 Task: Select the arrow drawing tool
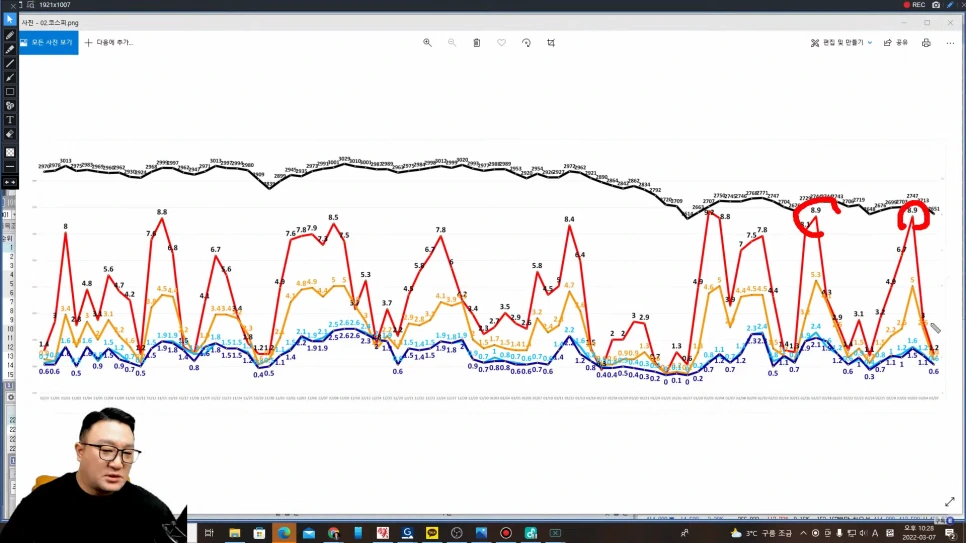[9, 78]
